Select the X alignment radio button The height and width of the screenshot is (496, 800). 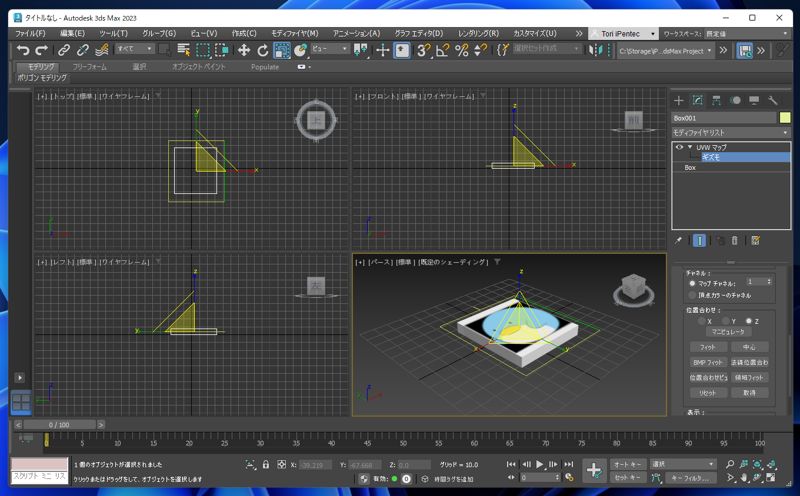702,321
